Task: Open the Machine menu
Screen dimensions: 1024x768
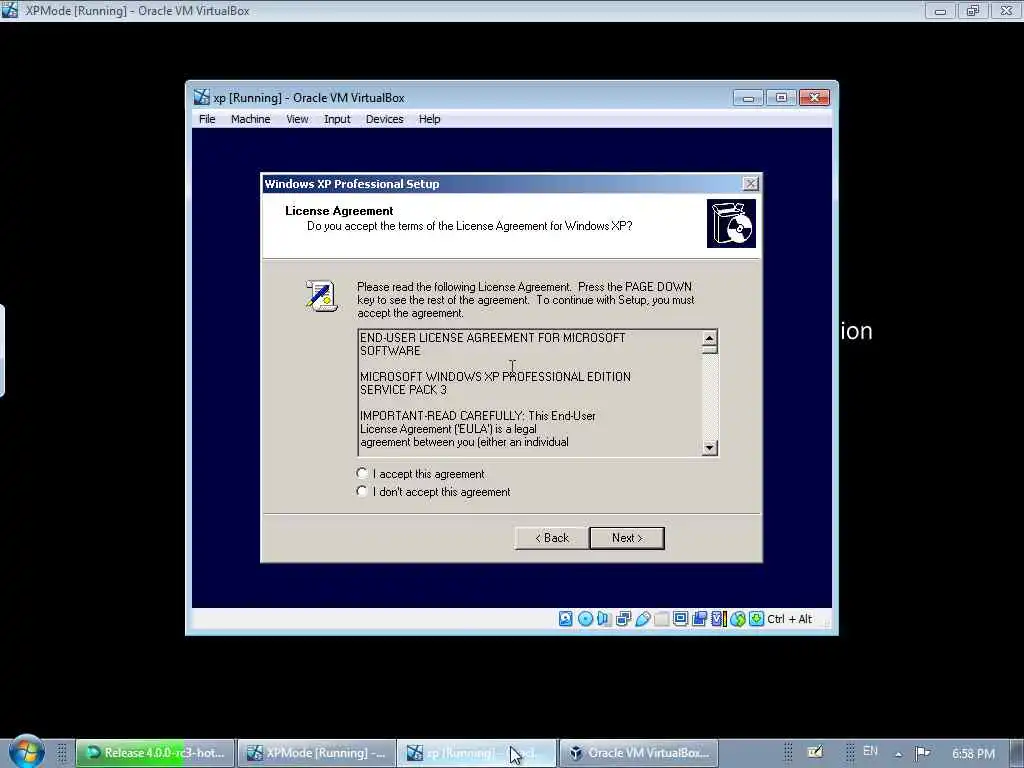Action: (x=250, y=119)
